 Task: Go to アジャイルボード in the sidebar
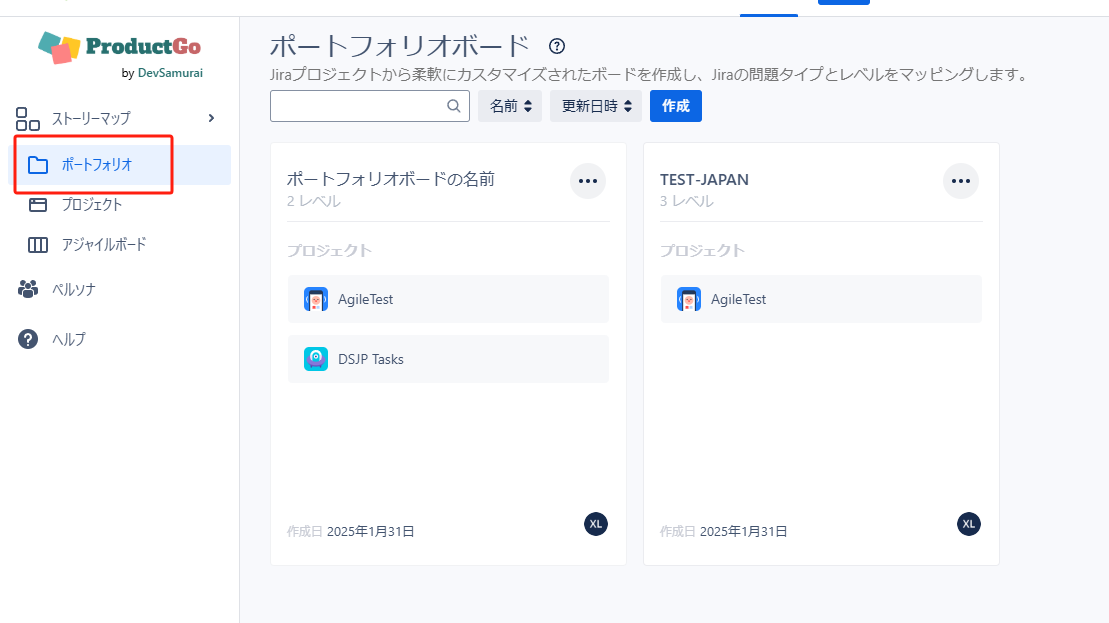[103, 245]
